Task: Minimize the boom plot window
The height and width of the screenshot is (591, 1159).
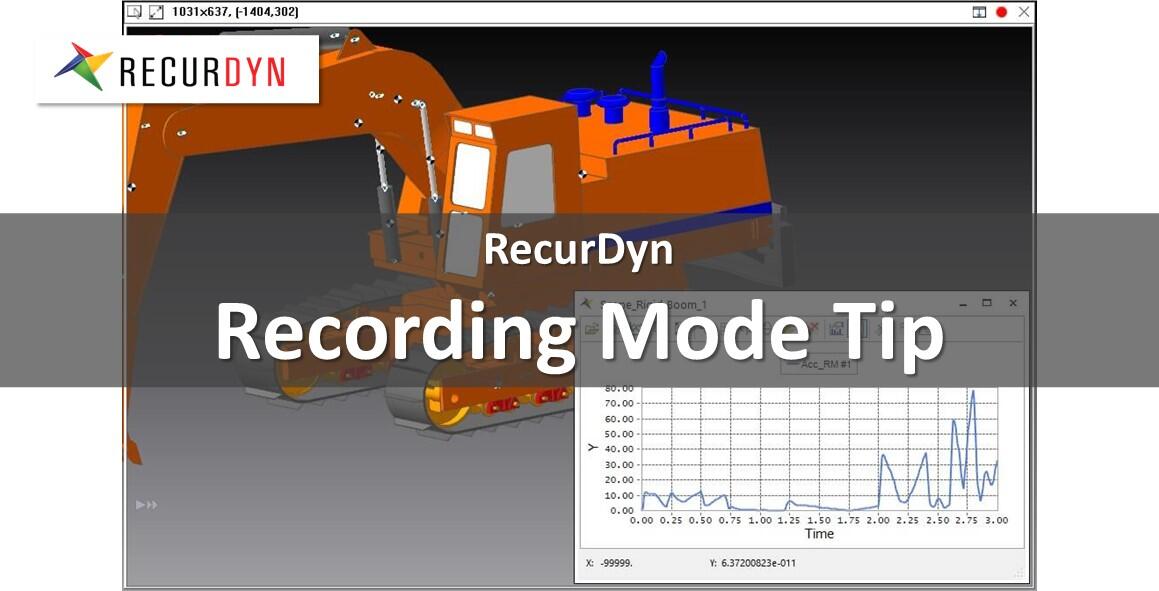Action: tap(962, 303)
